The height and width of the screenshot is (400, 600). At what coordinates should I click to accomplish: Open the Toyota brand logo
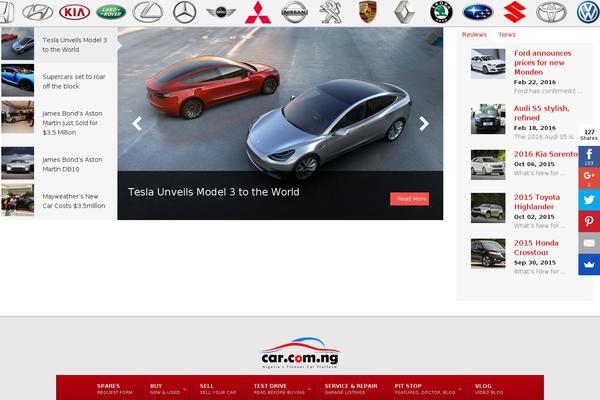coord(551,12)
